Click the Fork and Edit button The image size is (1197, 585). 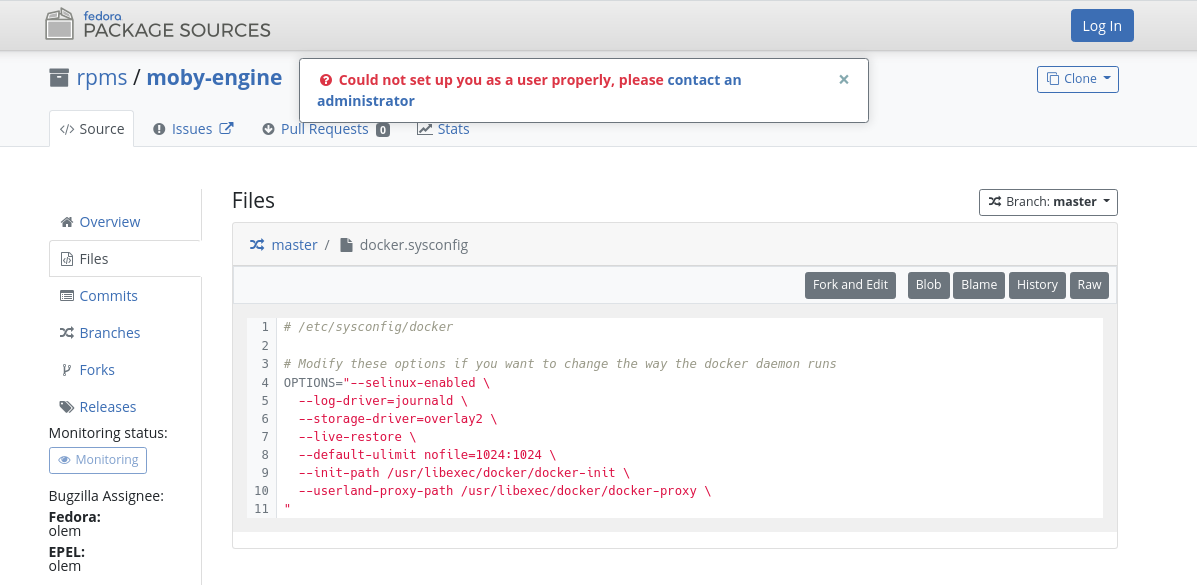(850, 285)
